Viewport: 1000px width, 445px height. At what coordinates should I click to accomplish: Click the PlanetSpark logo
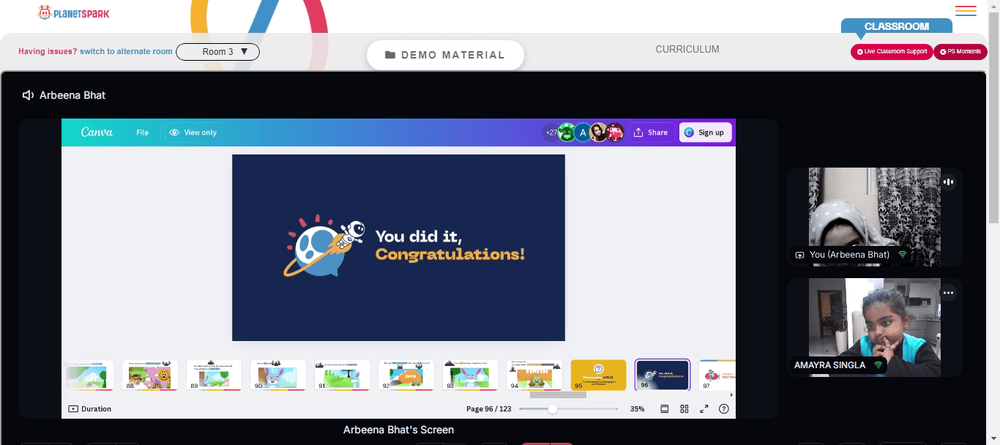(x=73, y=12)
